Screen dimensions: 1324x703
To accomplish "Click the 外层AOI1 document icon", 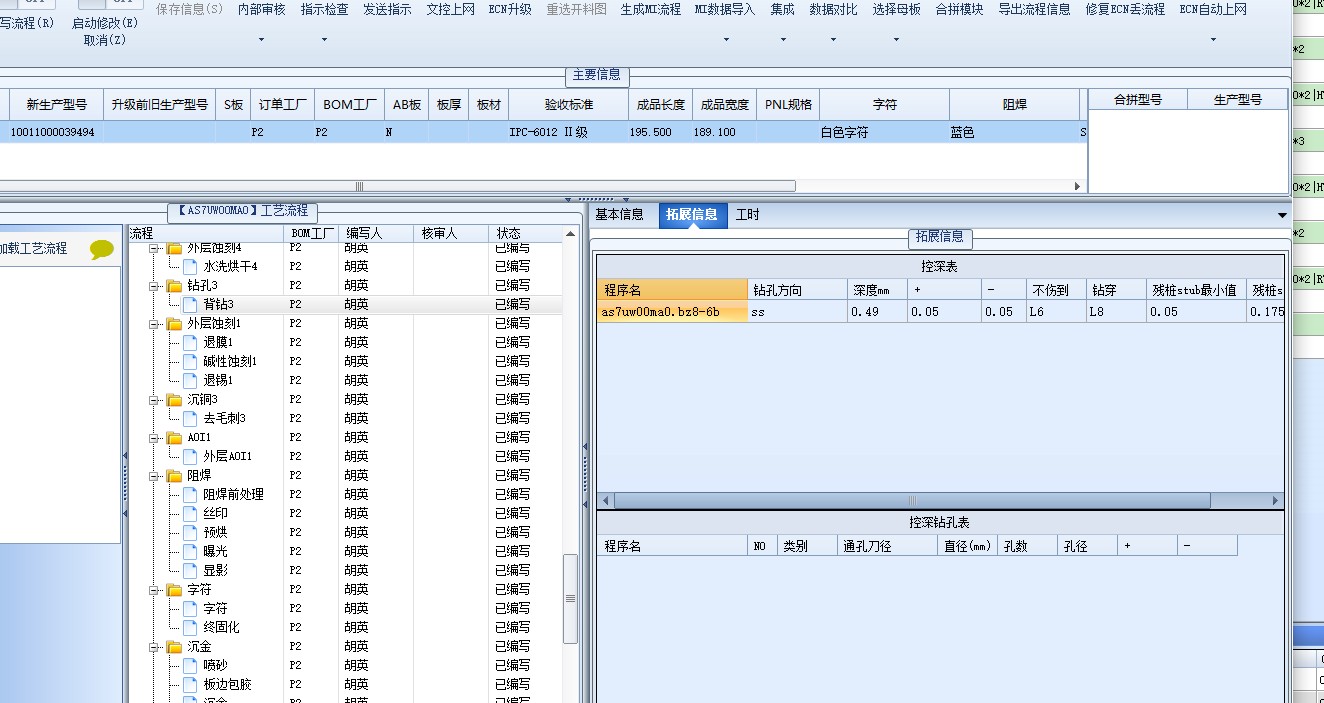I will (191, 457).
